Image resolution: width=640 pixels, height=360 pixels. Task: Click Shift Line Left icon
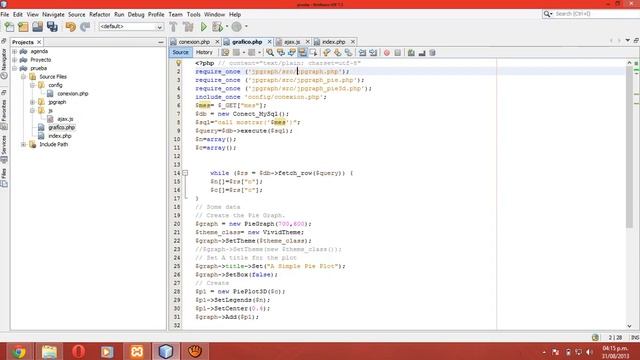362,53
